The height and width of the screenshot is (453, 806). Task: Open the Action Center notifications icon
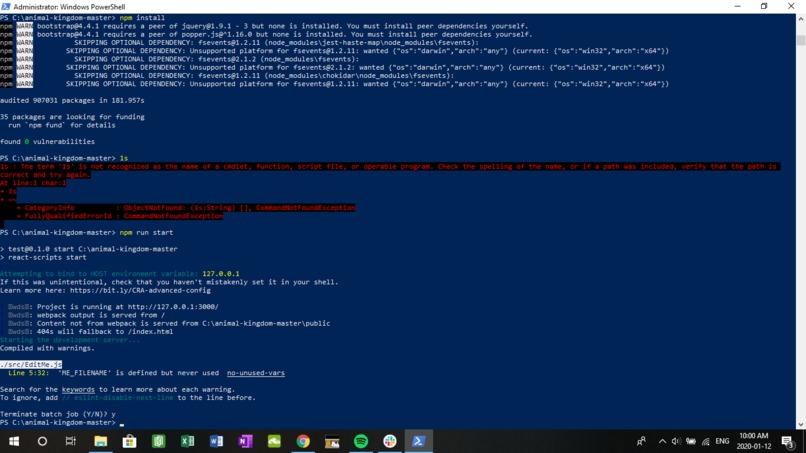[787, 441]
